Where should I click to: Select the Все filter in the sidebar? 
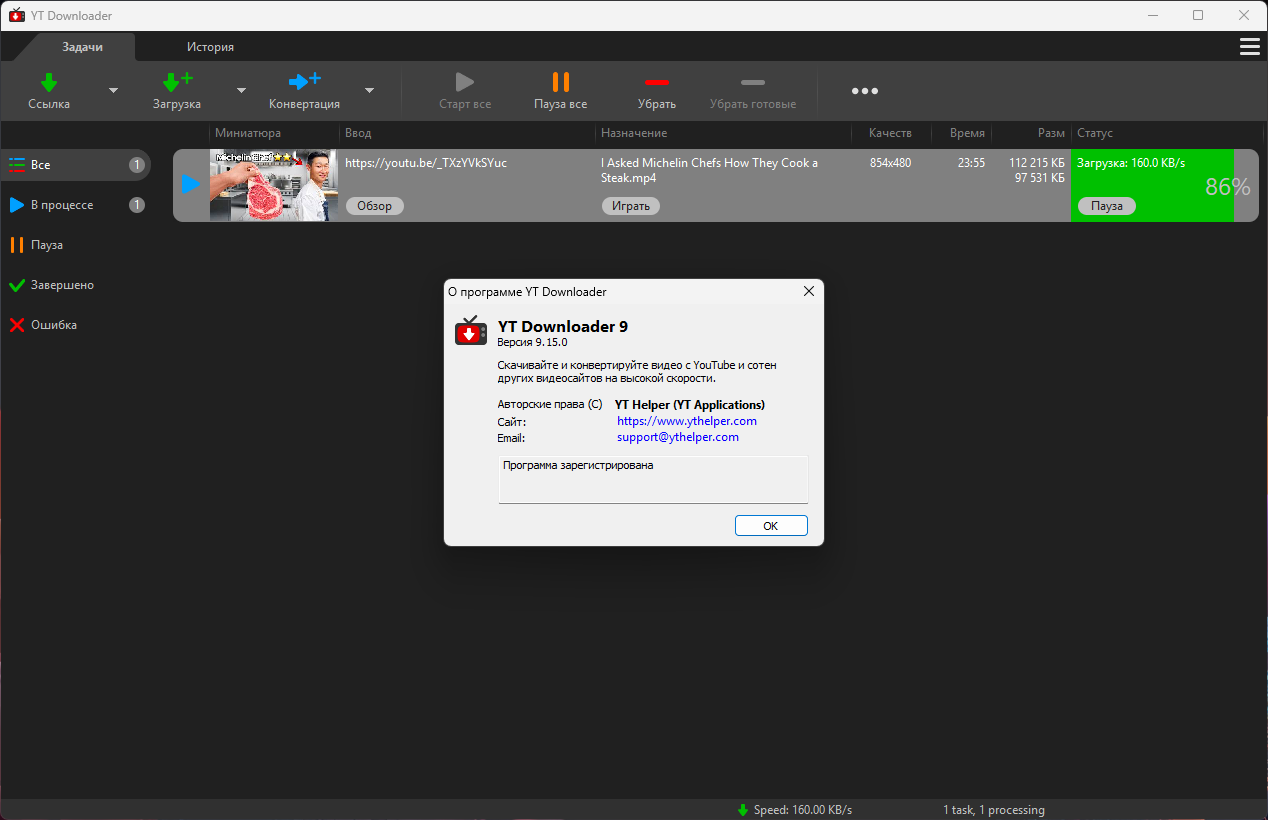click(76, 165)
